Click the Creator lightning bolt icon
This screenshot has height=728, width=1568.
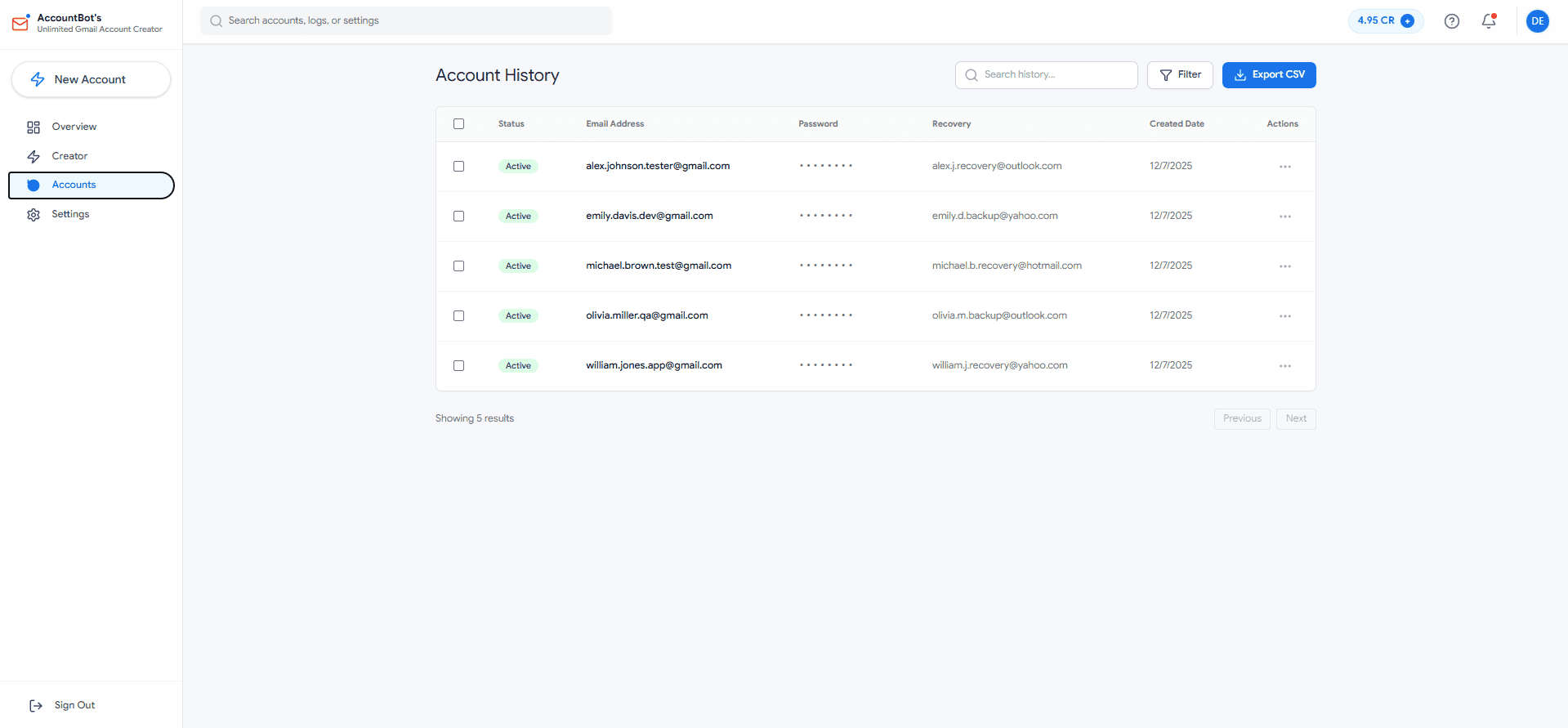click(34, 157)
